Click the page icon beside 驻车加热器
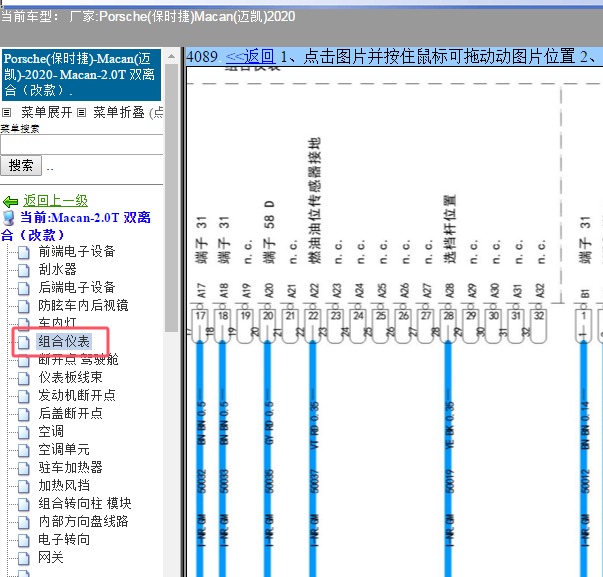The height and width of the screenshot is (577, 603). 24,468
